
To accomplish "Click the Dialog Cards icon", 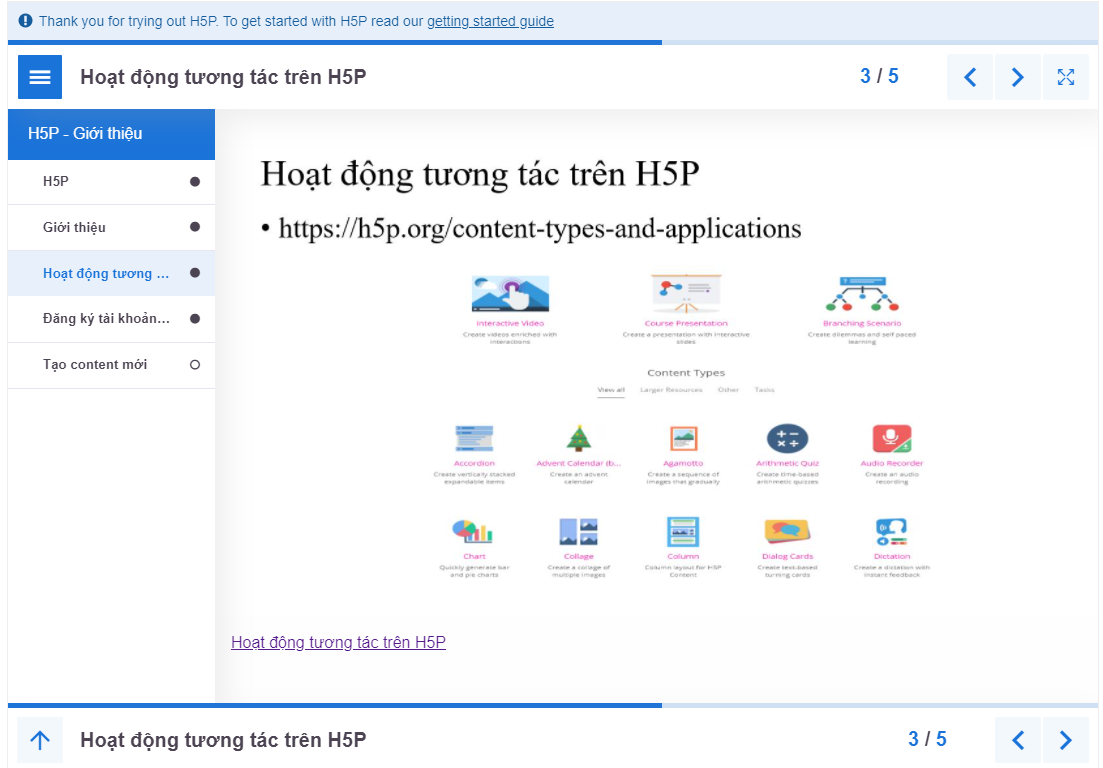I will pos(787,532).
